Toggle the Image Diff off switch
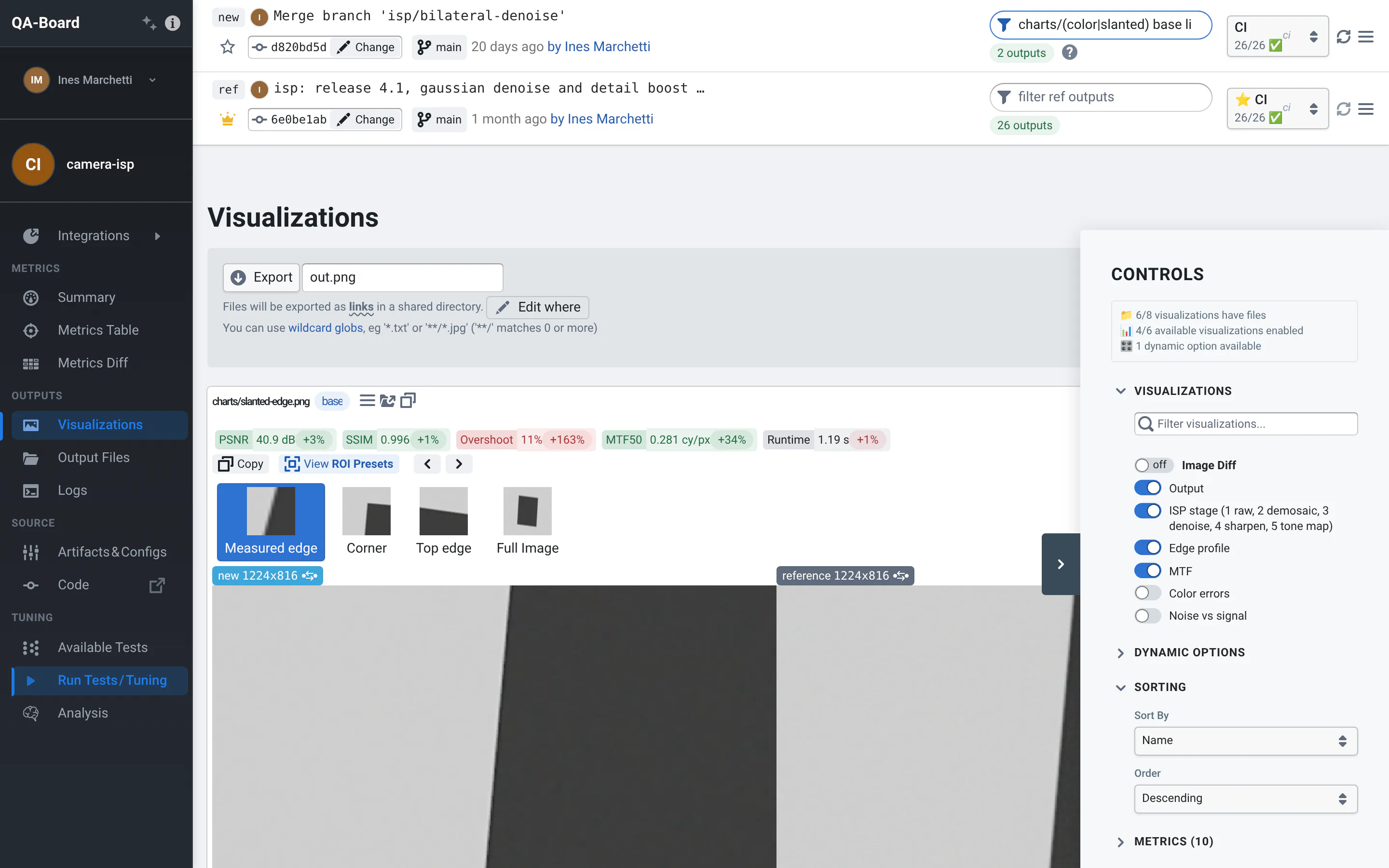The width and height of the screenshot is (1389, 868). [x=1153, y=465]
